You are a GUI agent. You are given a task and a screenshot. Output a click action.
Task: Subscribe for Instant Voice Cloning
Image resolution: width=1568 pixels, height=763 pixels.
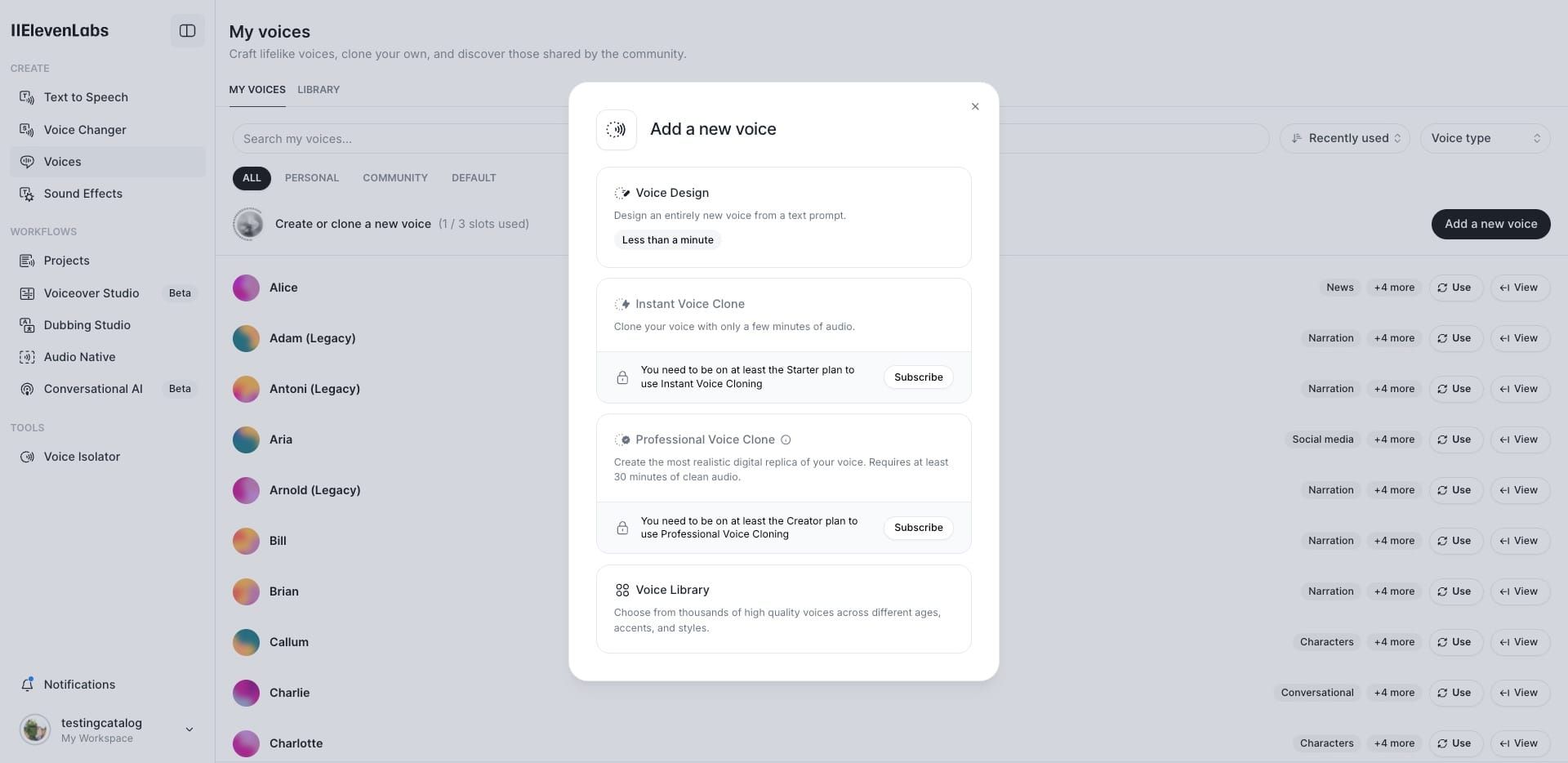point(918,377)
